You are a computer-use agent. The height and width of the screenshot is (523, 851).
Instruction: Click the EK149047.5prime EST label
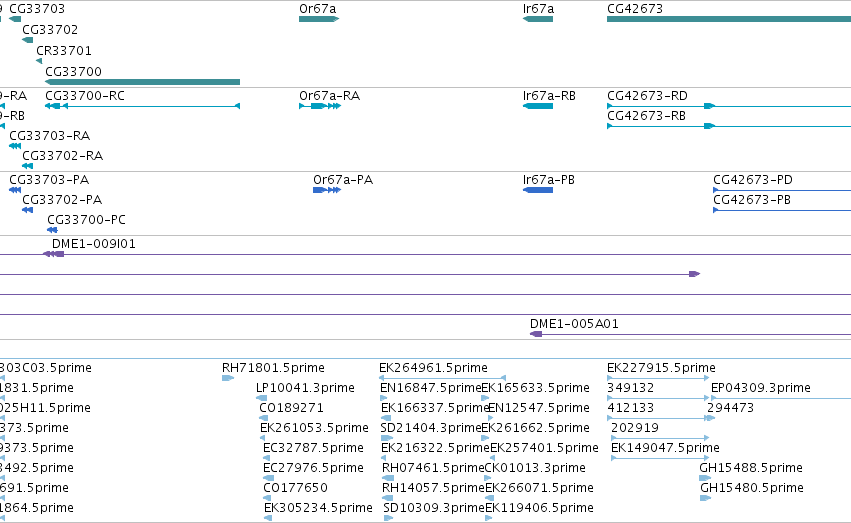click(665, 448)
